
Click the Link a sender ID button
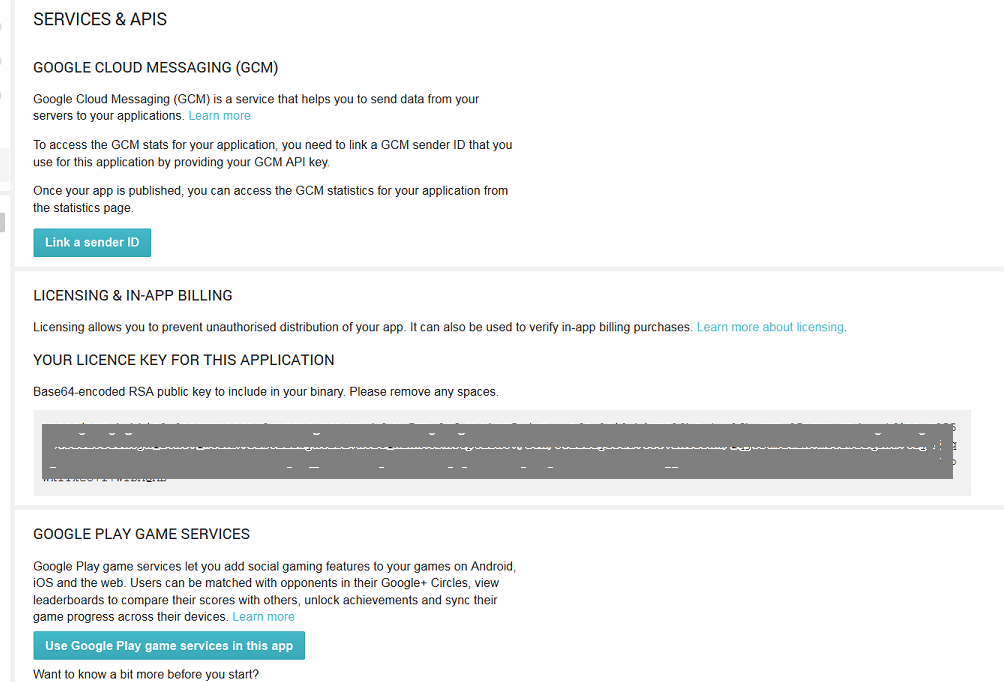coord(92,243)
